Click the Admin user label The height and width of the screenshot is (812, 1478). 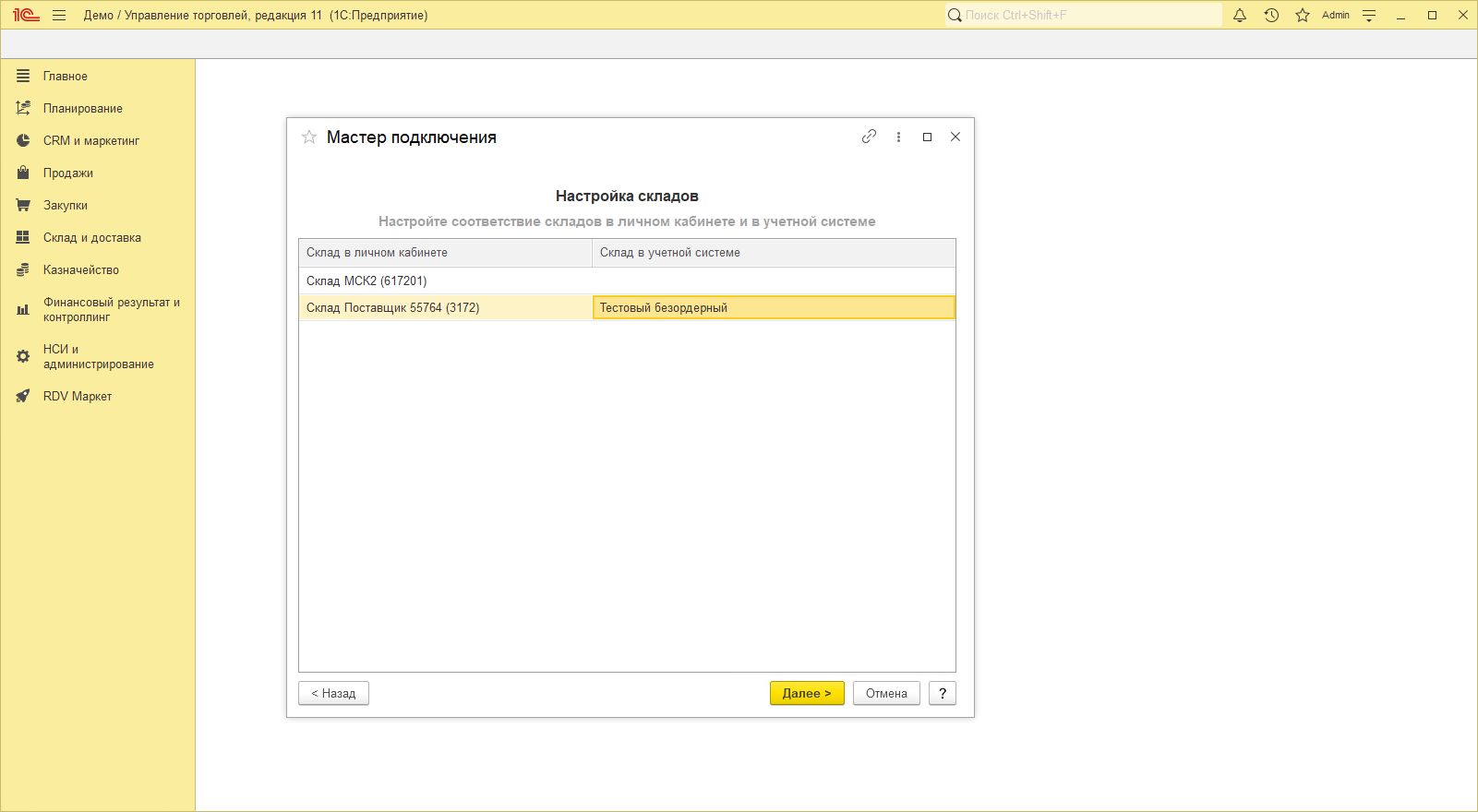(x=1336, y=15)
